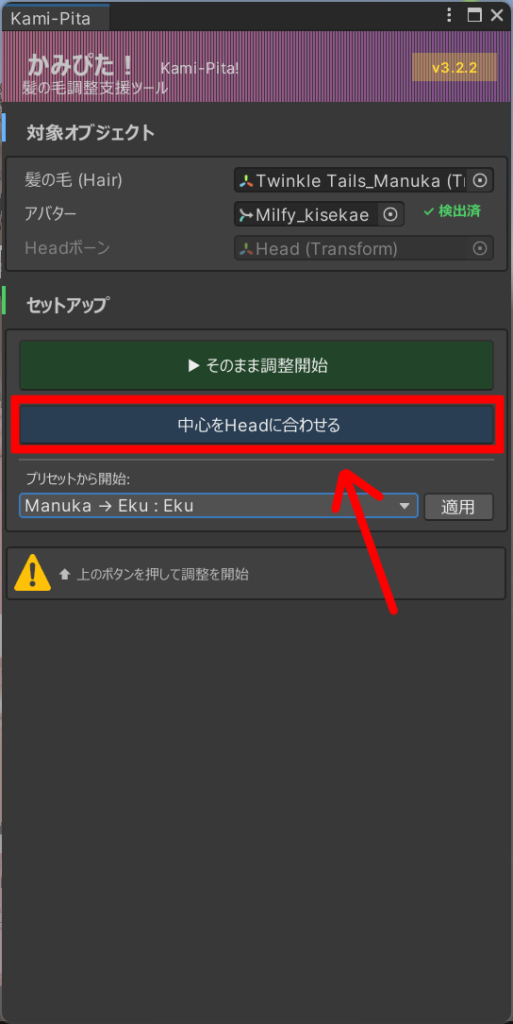Click the transform icon beside Head (Transform)
This screenshot has height=1024, width=513.
click(245, 249)
